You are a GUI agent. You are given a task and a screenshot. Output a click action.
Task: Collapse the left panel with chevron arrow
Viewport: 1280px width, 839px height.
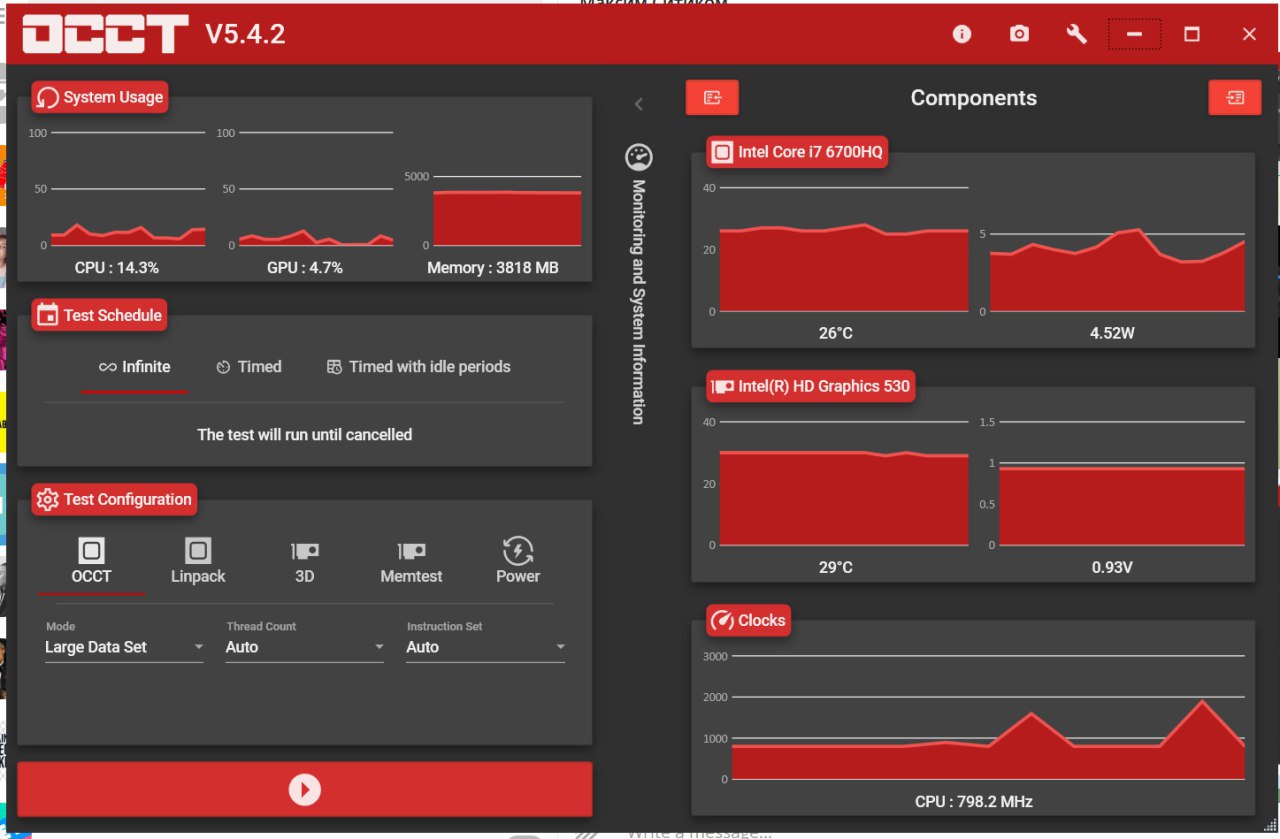coord(639,104)
